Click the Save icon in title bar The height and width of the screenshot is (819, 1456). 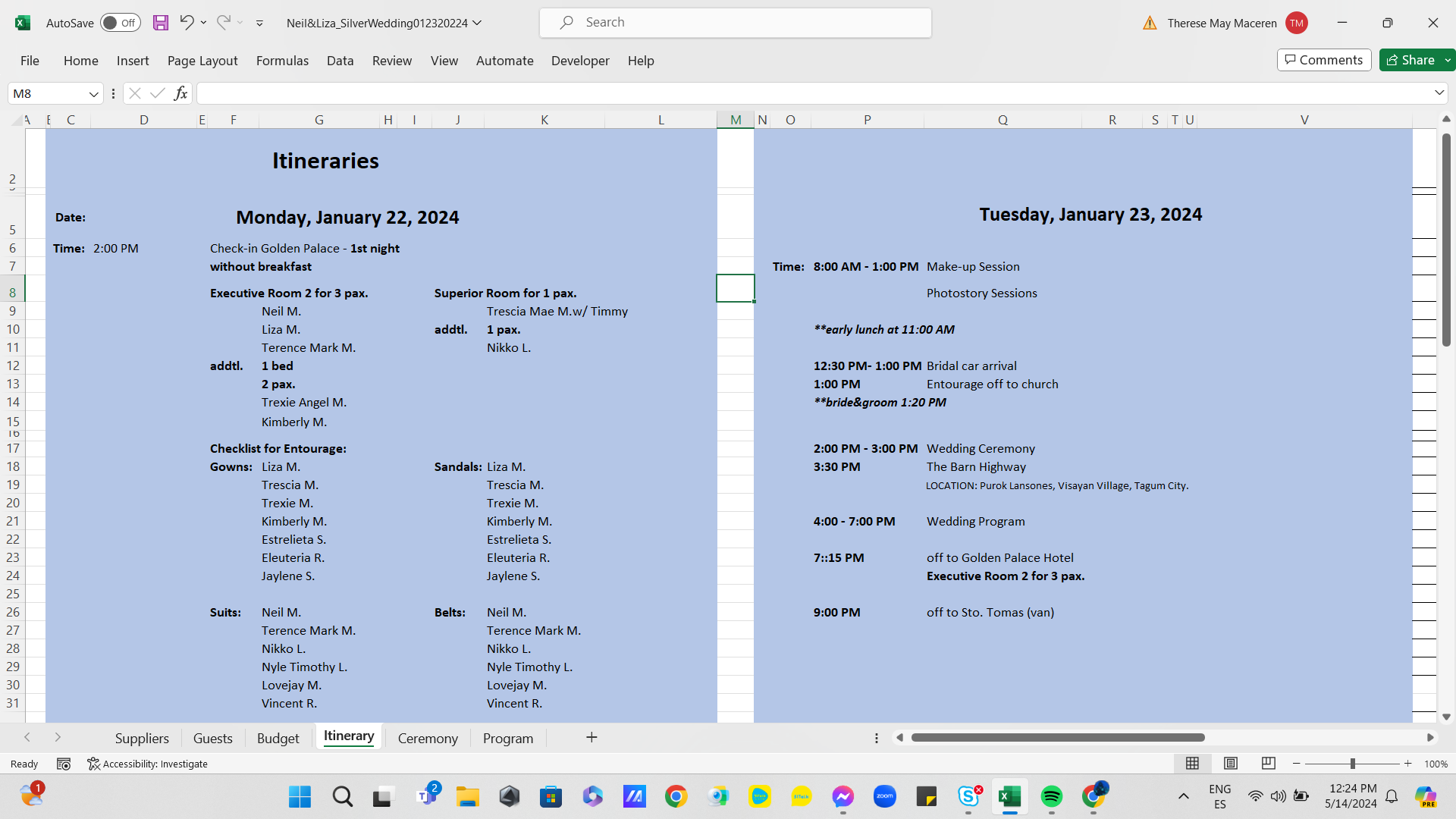tap(161, 23)
